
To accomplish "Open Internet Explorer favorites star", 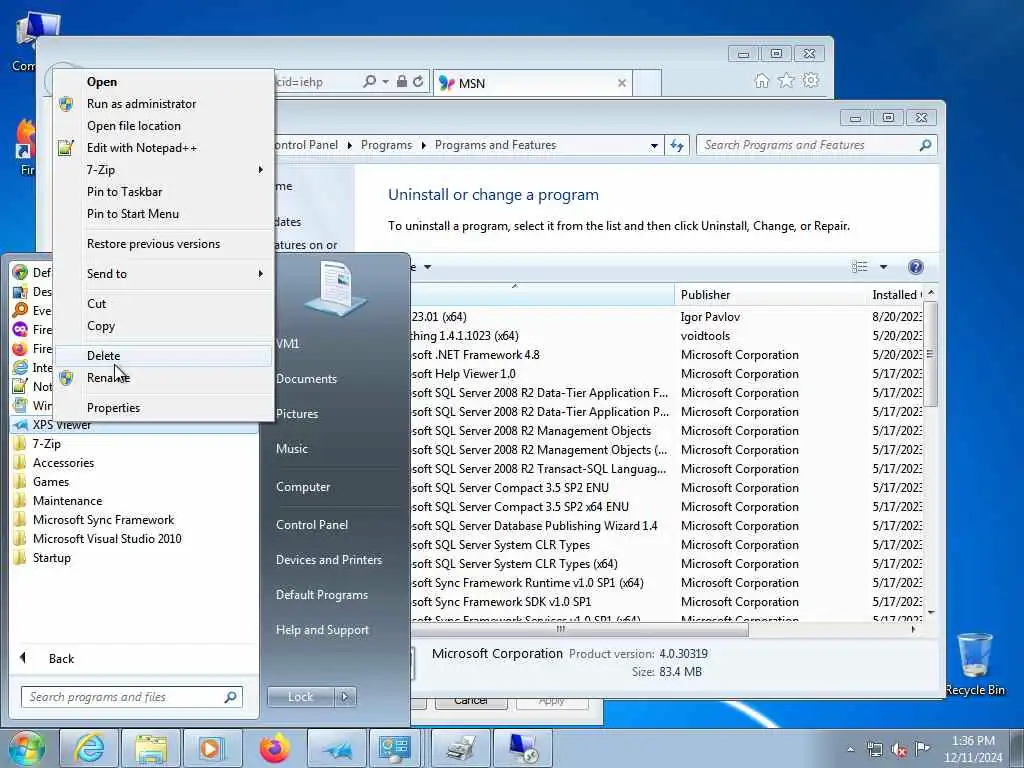I will pyautogui.click(x=786, y=80).
